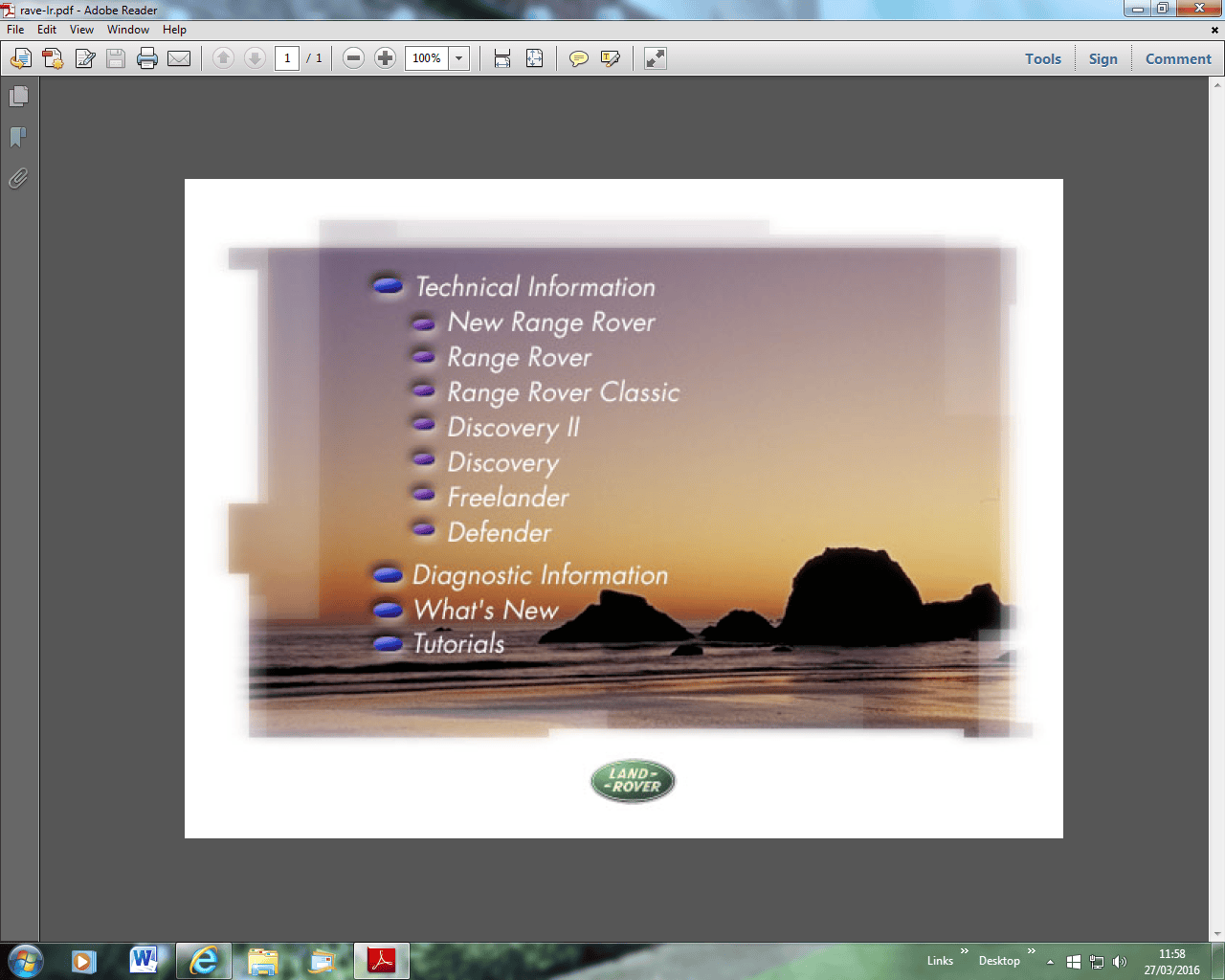Open Windows Media Player from taskbar
The image size is (1225, 980).
[x=84, y=961]
